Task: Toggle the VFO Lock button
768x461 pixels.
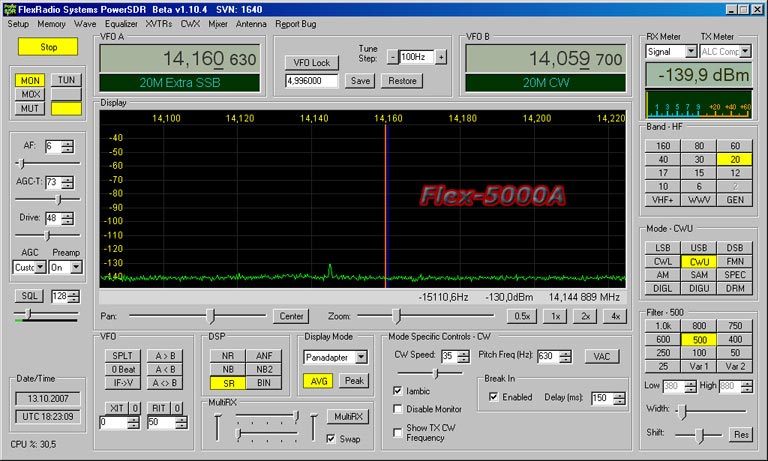Action: (312, 63)
